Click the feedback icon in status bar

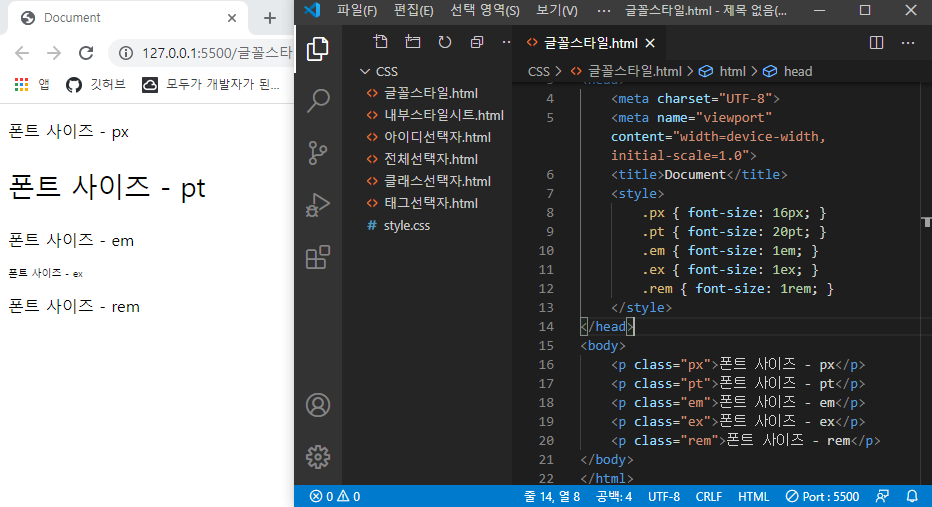883,496
